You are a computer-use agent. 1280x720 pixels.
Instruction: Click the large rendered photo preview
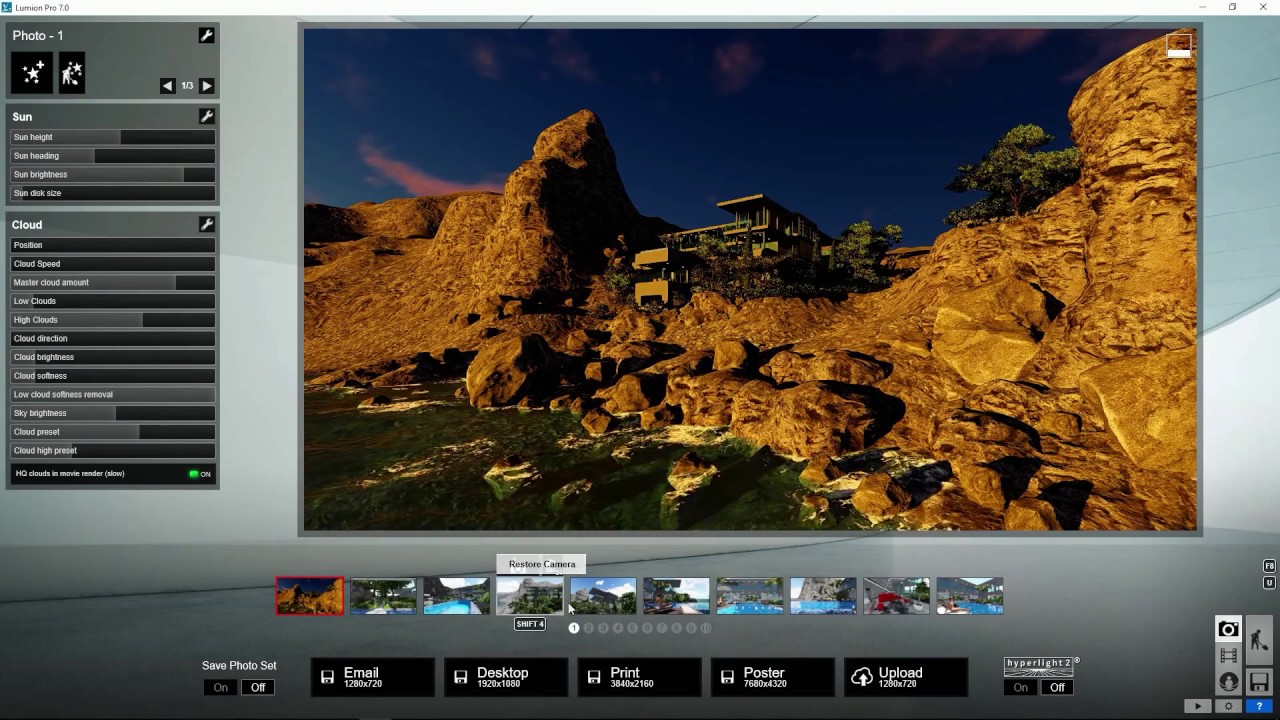point(750,279)
